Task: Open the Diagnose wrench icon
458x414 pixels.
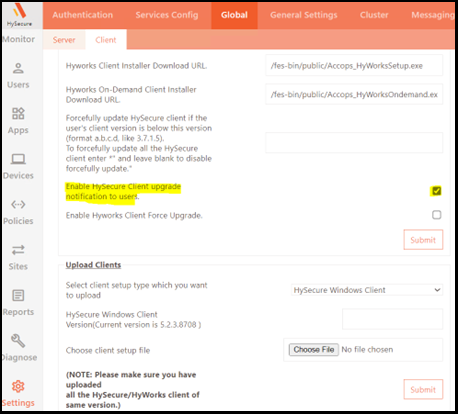Action: point(18,341)
